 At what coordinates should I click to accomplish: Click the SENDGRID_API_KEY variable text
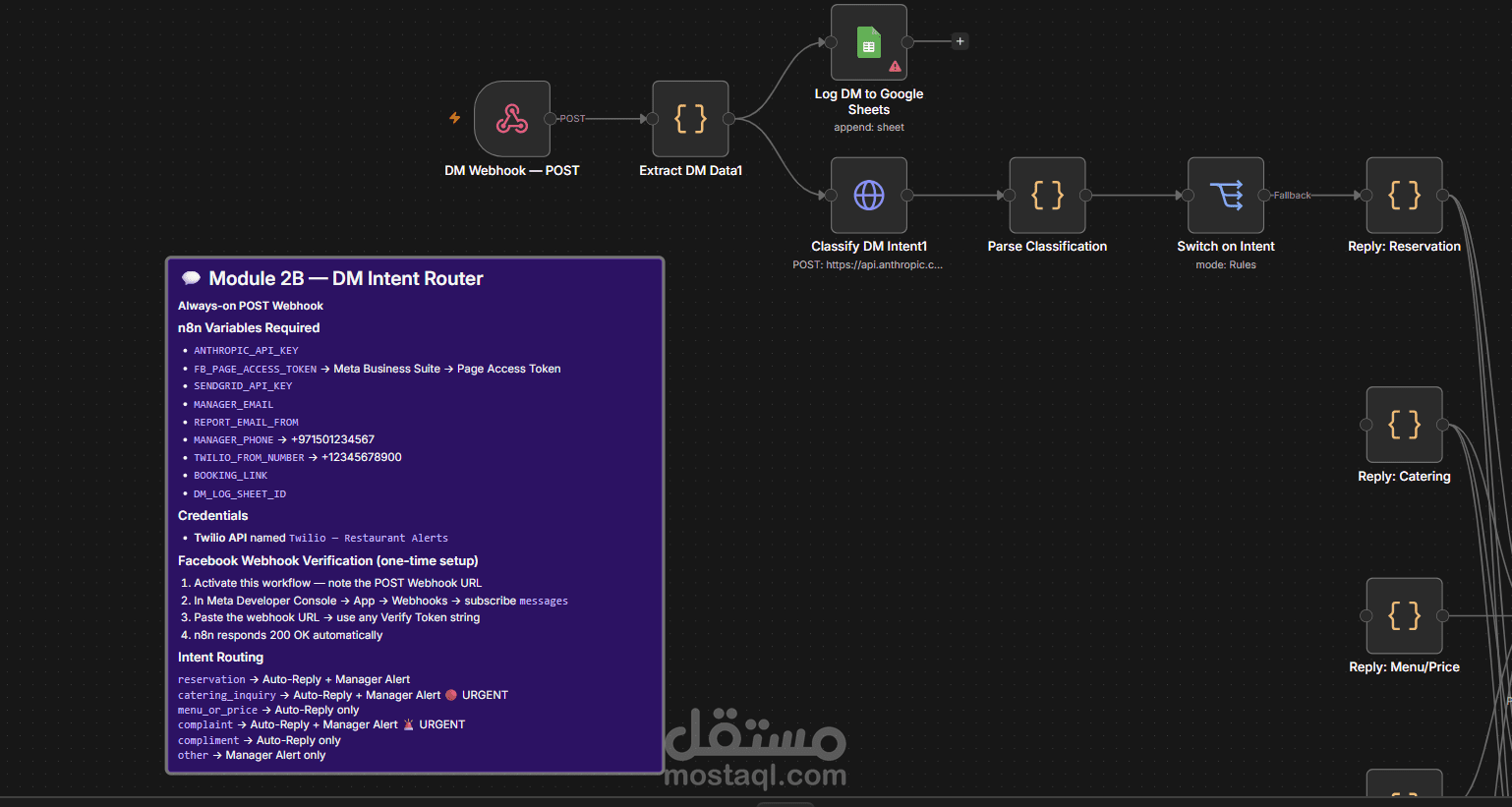pos(243,386)
